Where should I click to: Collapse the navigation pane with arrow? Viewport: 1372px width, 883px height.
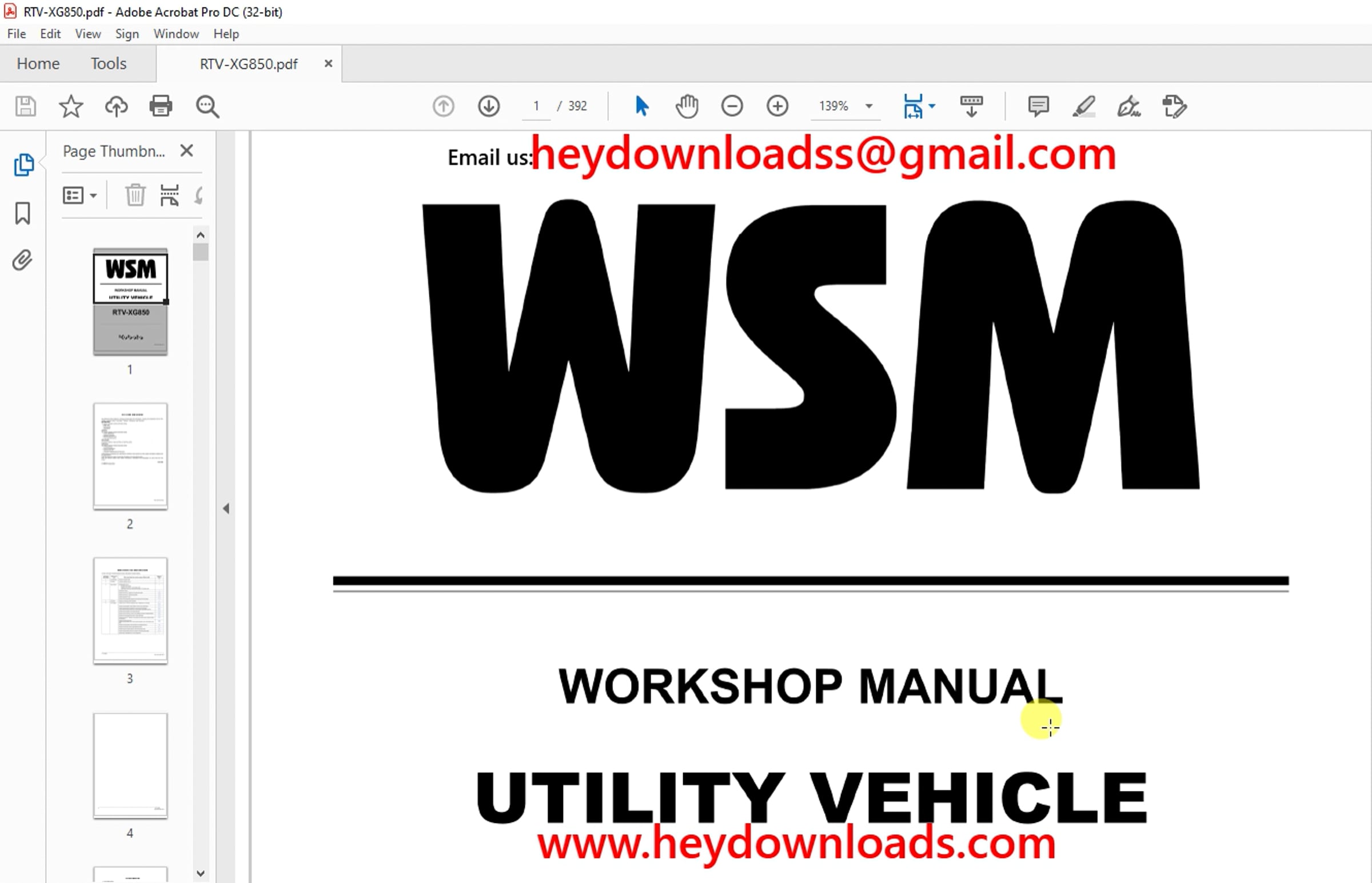[x=226, y=509]
